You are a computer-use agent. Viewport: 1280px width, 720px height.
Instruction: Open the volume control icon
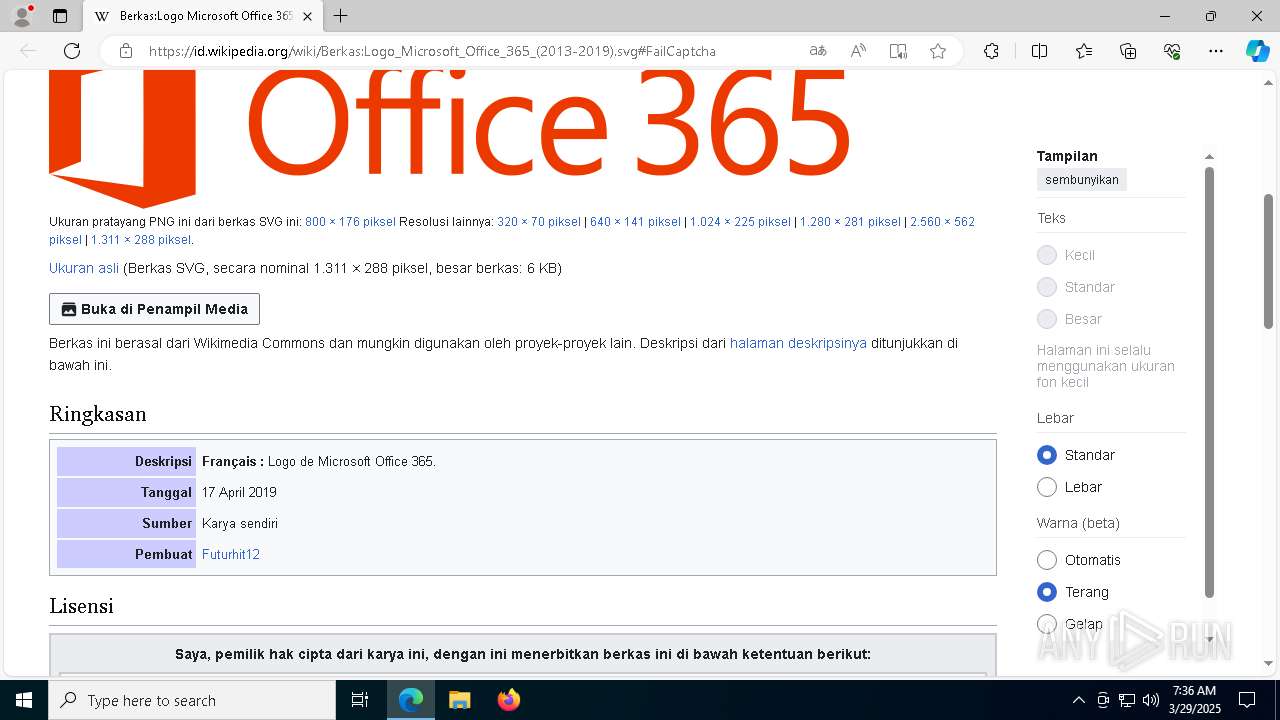[x=1150, y=700]
